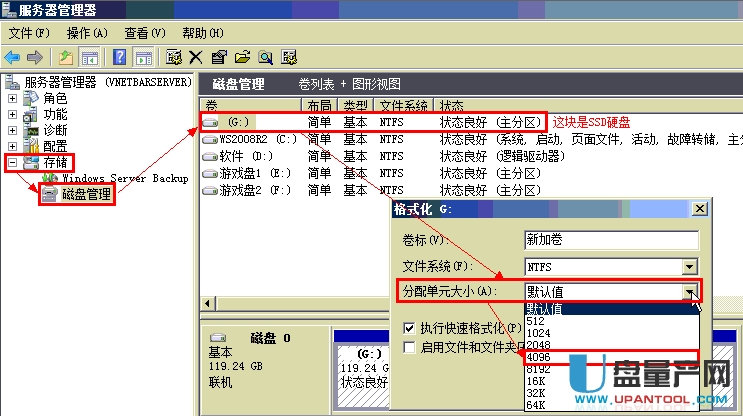
Task: Click the 类型 column header
Action: point(355,105)
